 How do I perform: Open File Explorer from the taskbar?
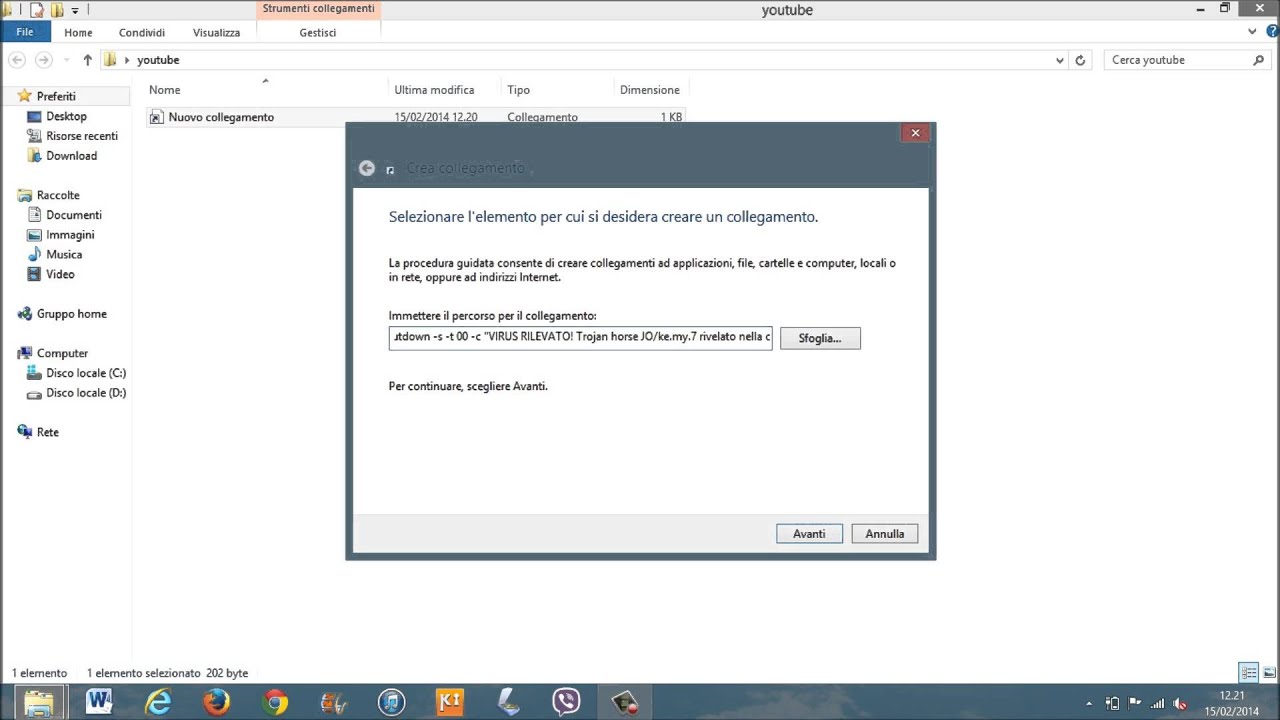tap(39, 702)
